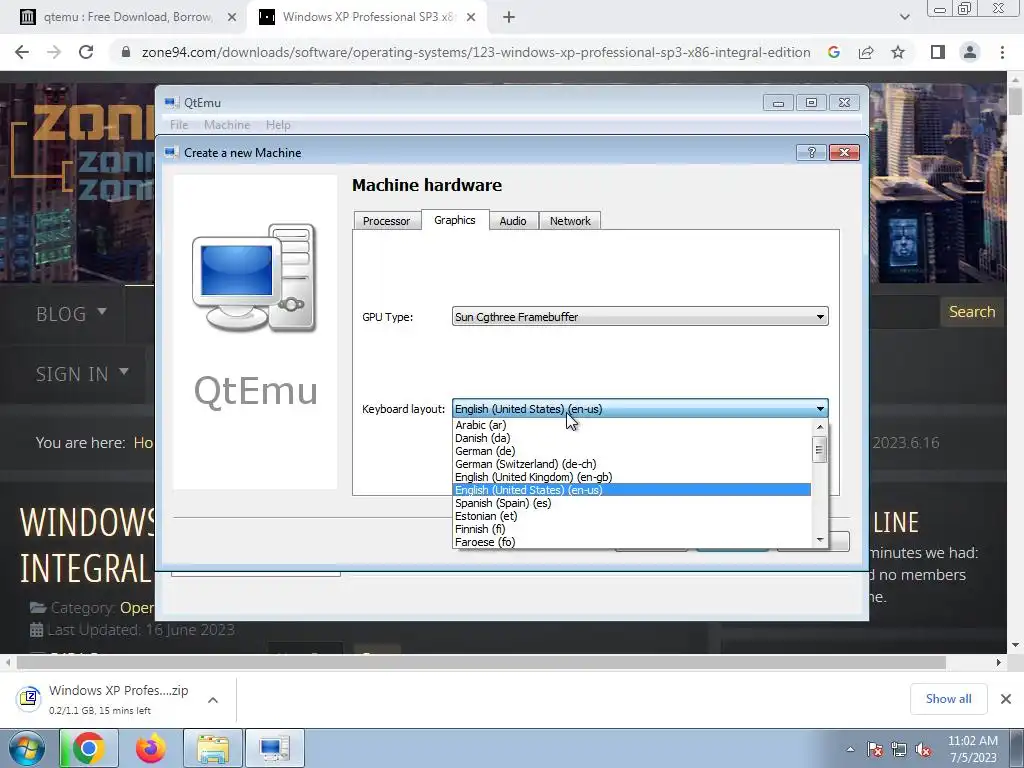Open the tab search chevron
The width and height of the screenshot is (1024, 768).
[x=904, y=18]
